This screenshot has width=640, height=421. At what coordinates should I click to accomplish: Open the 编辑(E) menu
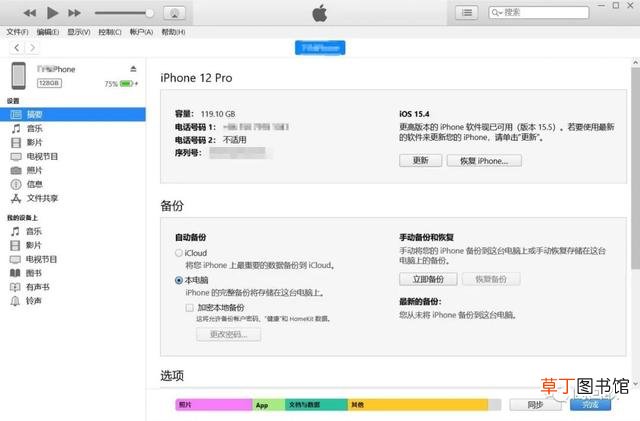click(x=48, y=32)
